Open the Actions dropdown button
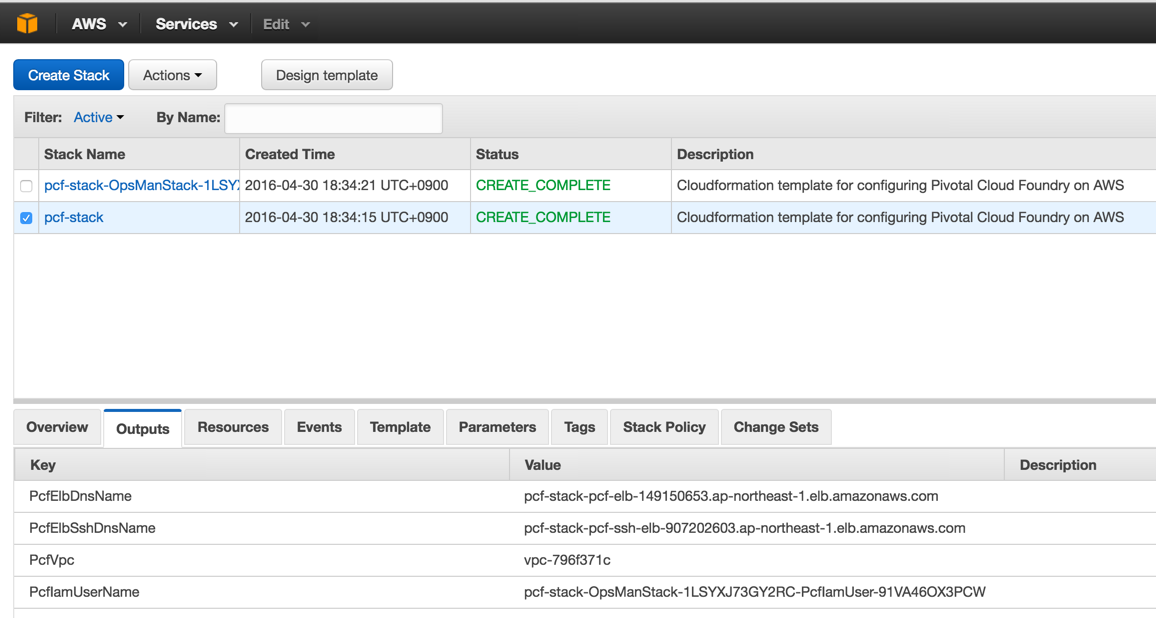The height and width of the screenshot is (618, 1156). (x=172, y=75)
